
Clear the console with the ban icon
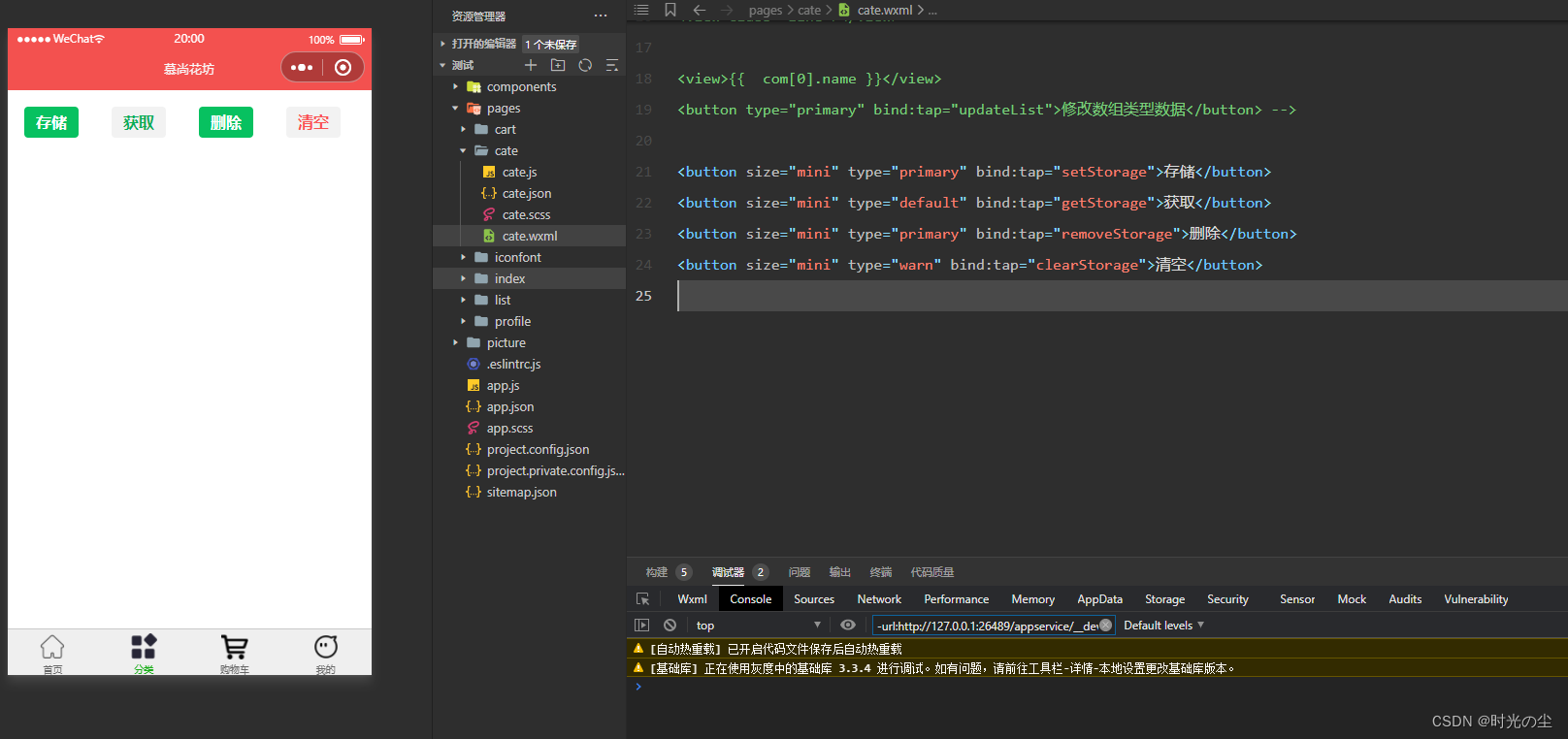(x=670, y=626)
